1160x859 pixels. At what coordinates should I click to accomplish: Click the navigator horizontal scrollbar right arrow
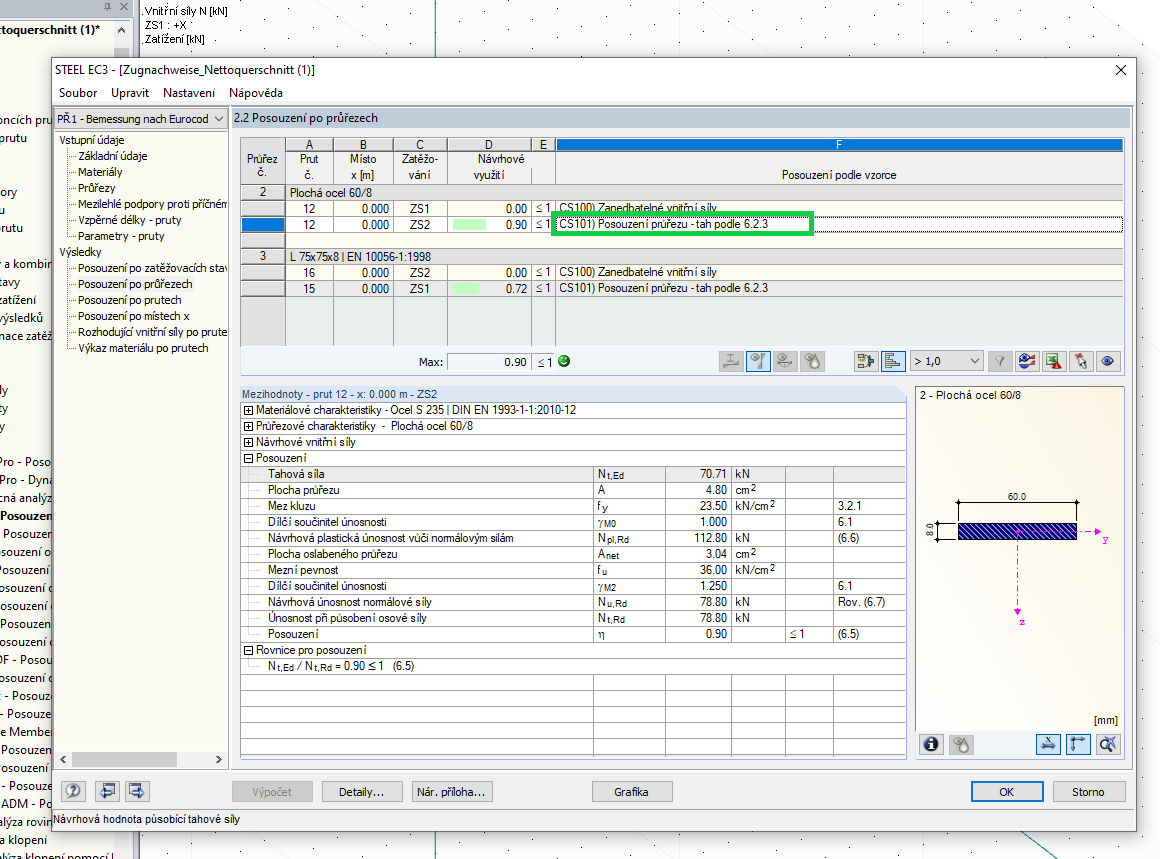coord(218,759)
